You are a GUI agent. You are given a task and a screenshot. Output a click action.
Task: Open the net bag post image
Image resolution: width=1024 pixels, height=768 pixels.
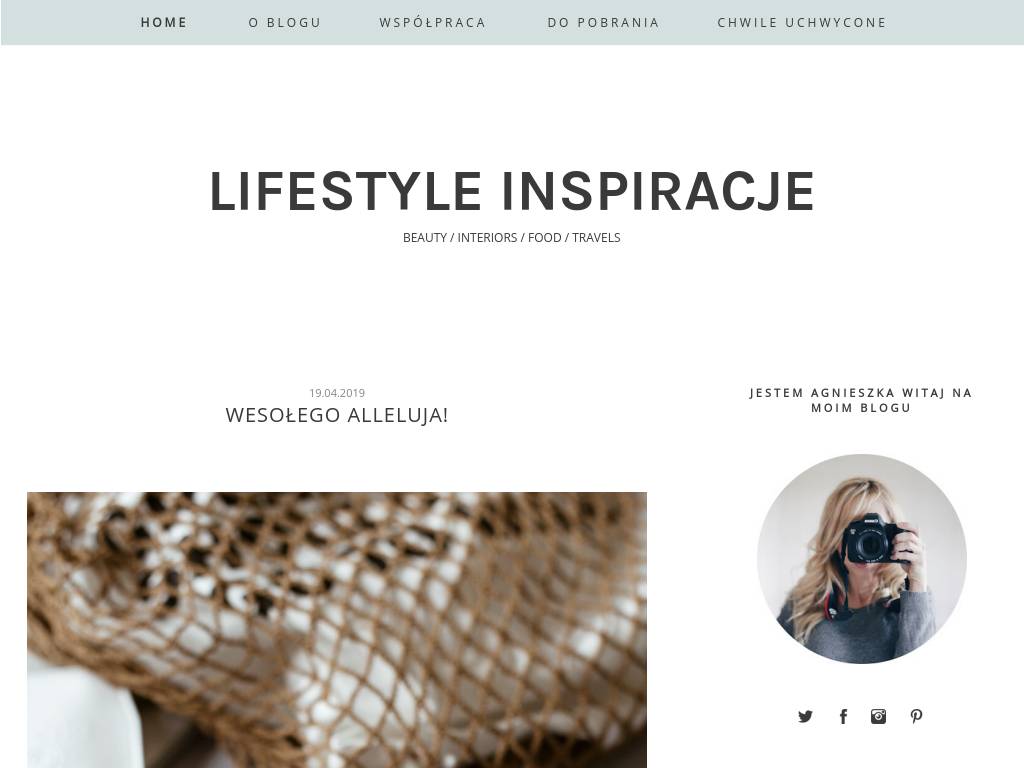click(337, 630)
